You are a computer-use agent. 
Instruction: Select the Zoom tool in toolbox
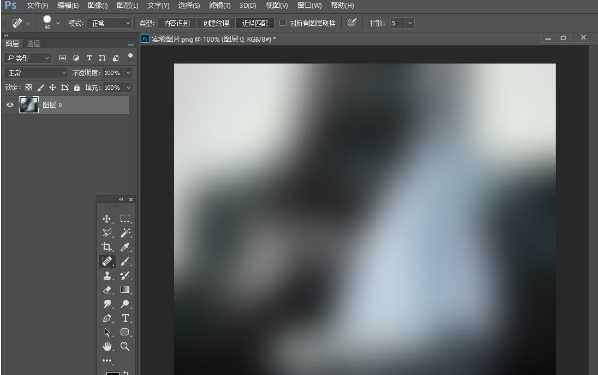125,346
